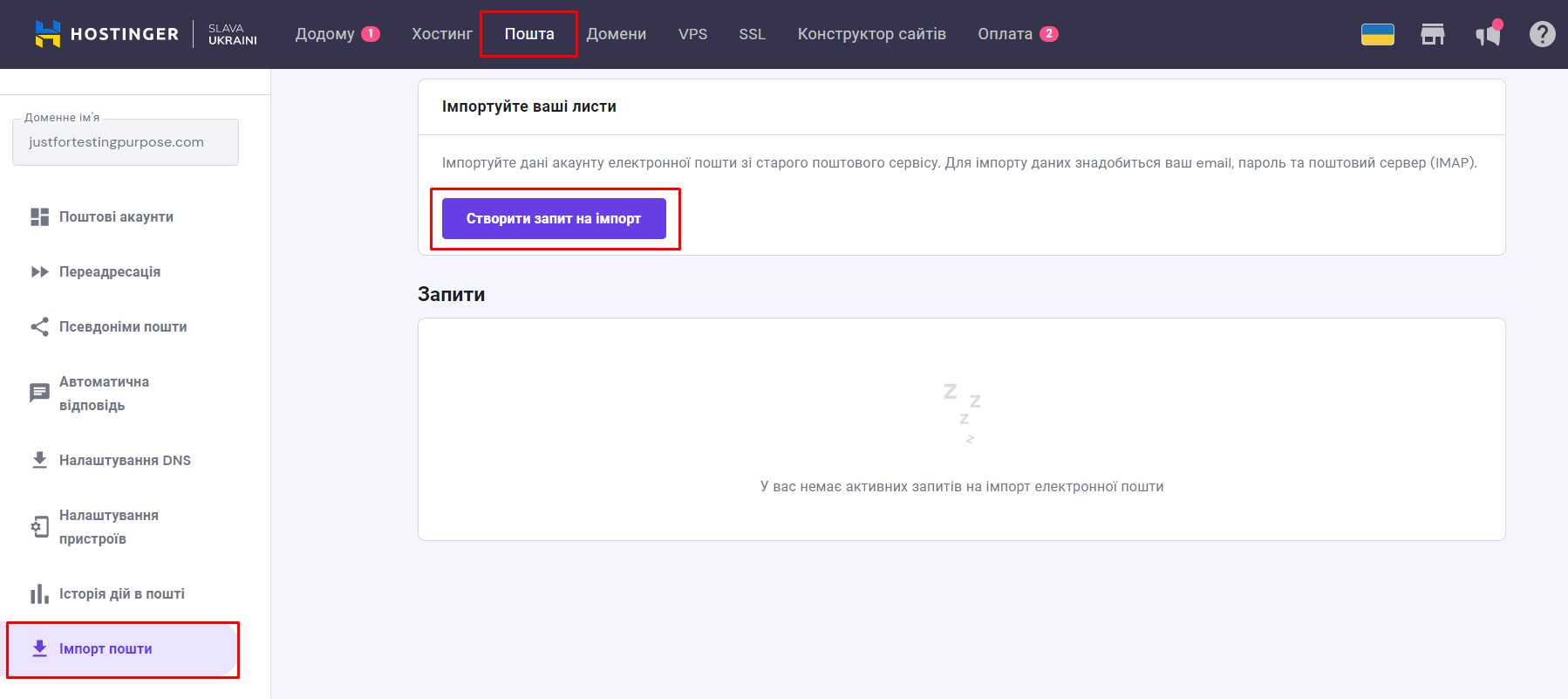The width and height of the screenshot is (1568, 699).
Task: Open the store marketplace icon
Action: point(1432,34)
